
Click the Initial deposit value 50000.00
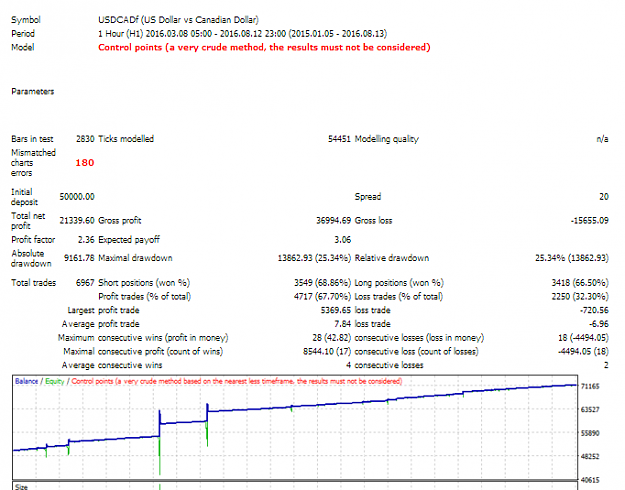click(77, 197)
